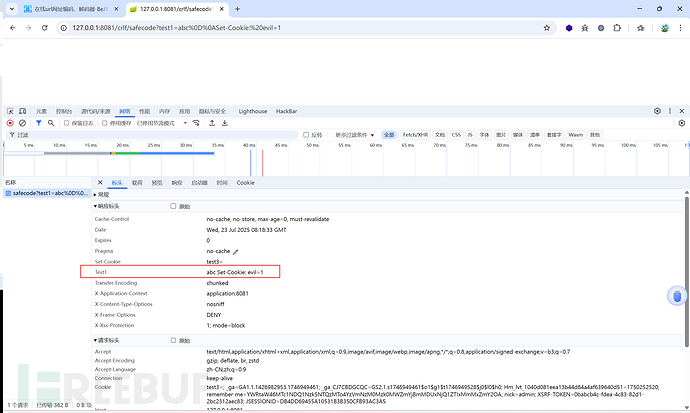690x413 pixels.
Task: Toggle the 保留日志 checkbox
Action: point(66,123)
